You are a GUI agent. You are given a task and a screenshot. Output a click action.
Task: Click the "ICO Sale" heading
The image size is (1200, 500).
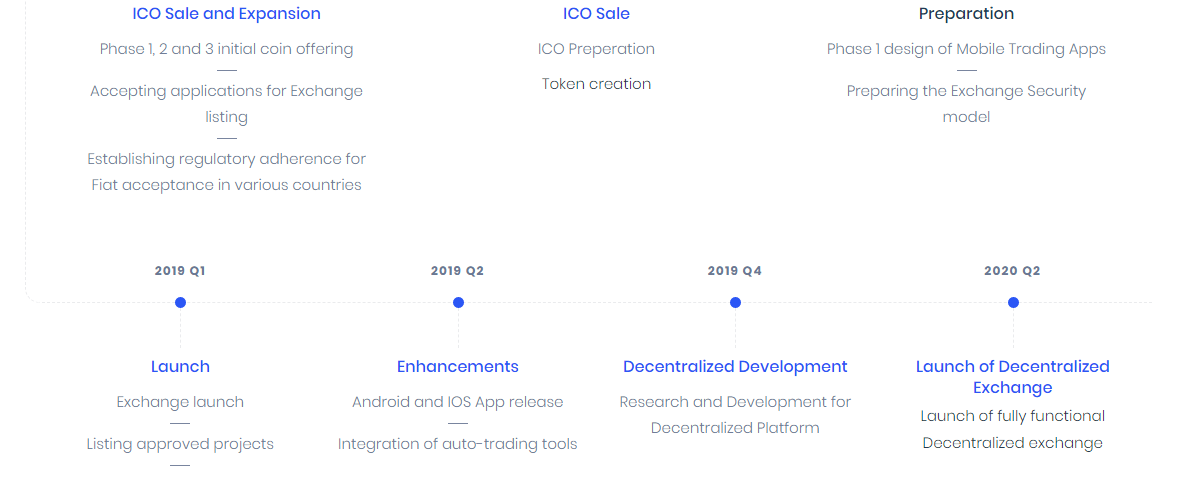coord(596,14)
